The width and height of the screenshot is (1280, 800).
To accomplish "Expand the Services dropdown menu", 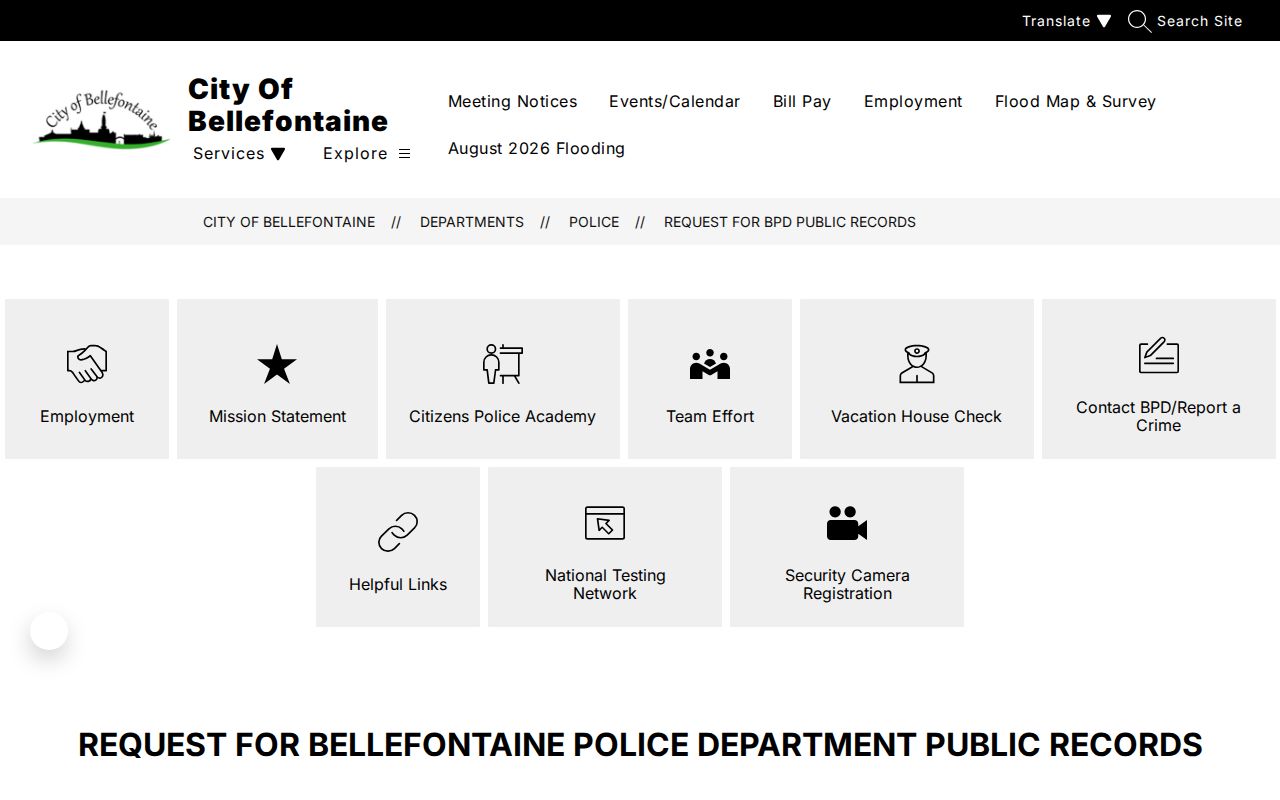I will click(239, 153).
